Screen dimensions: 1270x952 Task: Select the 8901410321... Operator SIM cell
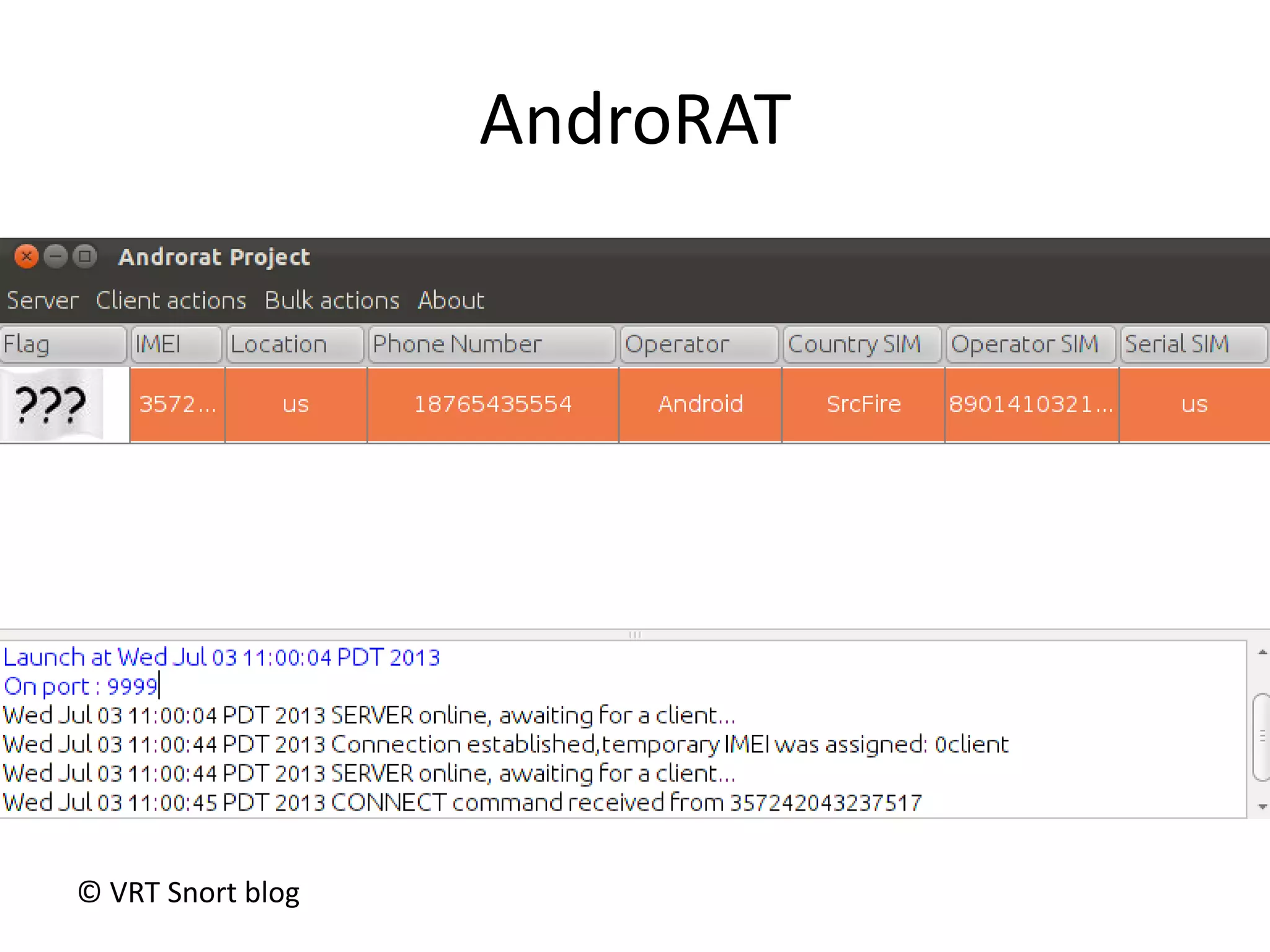pos(1032,404)
